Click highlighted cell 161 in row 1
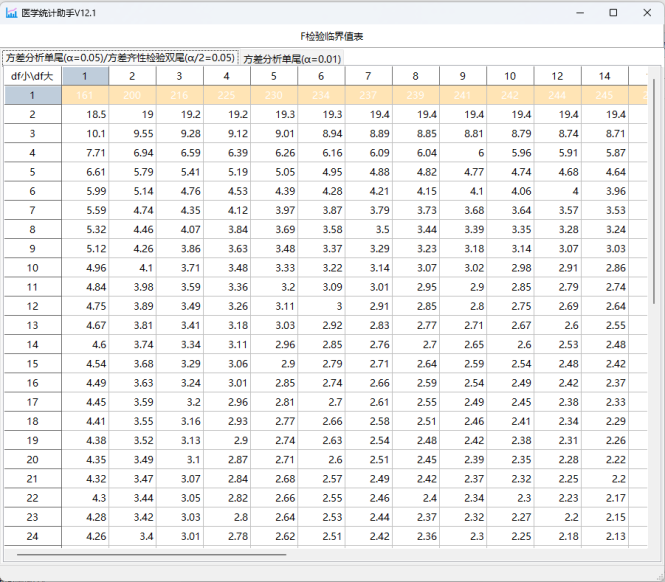 click(85, 95)
